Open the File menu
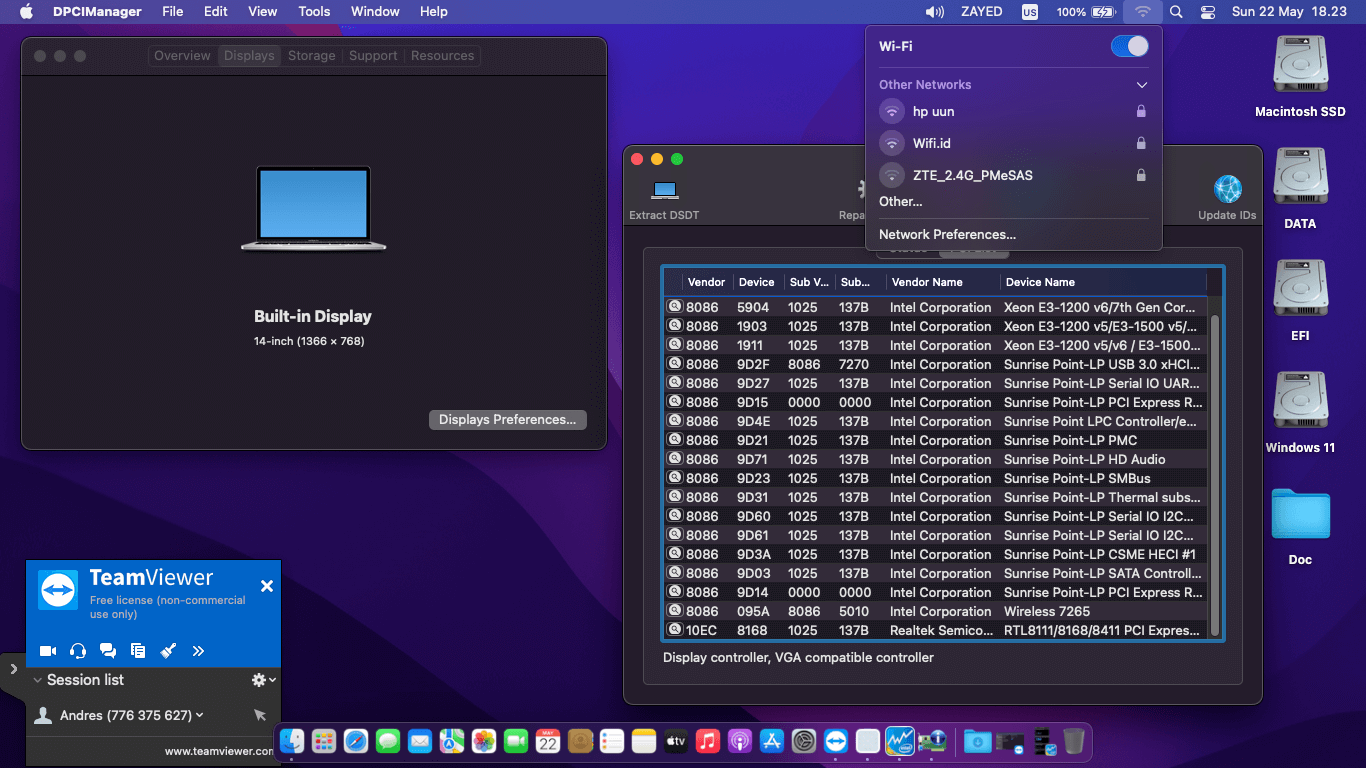Viewport: 1366px width, 768px height. tap(173, 12)
